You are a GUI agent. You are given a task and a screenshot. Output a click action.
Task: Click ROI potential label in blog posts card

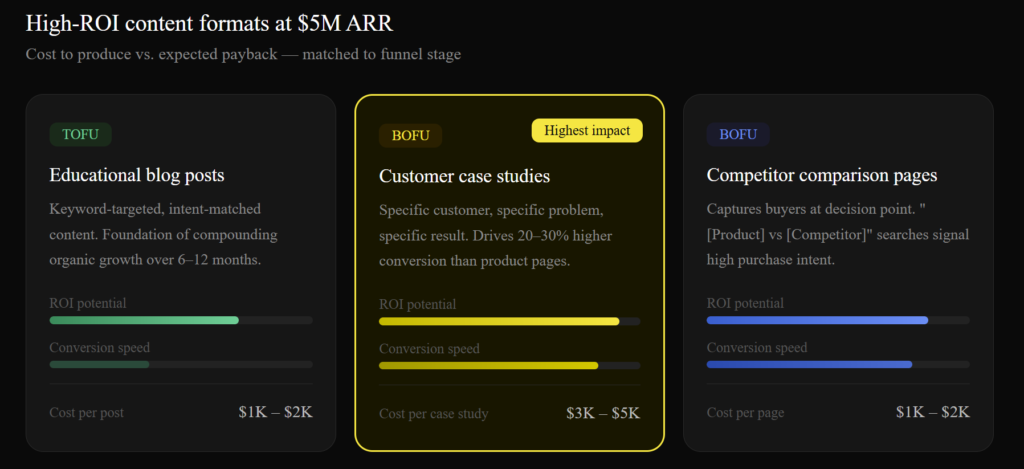click(x=88, y=303)
